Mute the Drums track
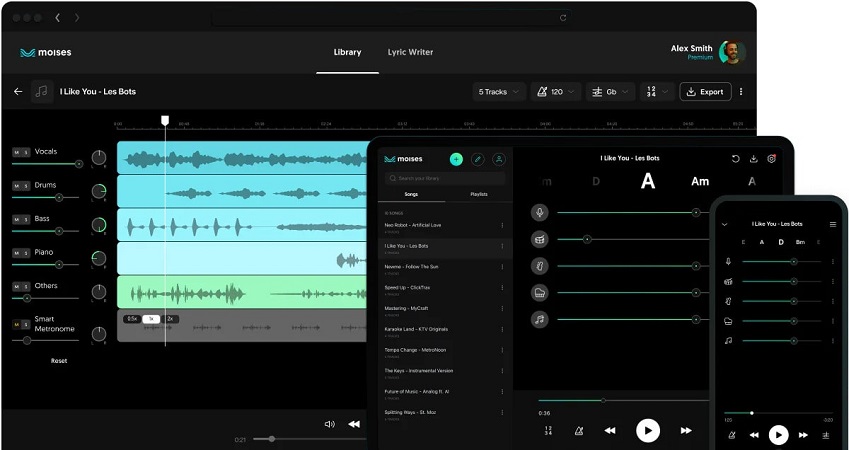The image size is (849, 450). [17, 186]
